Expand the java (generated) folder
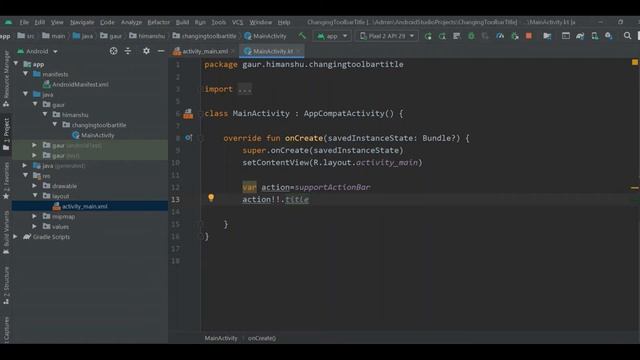 point(25,165)
